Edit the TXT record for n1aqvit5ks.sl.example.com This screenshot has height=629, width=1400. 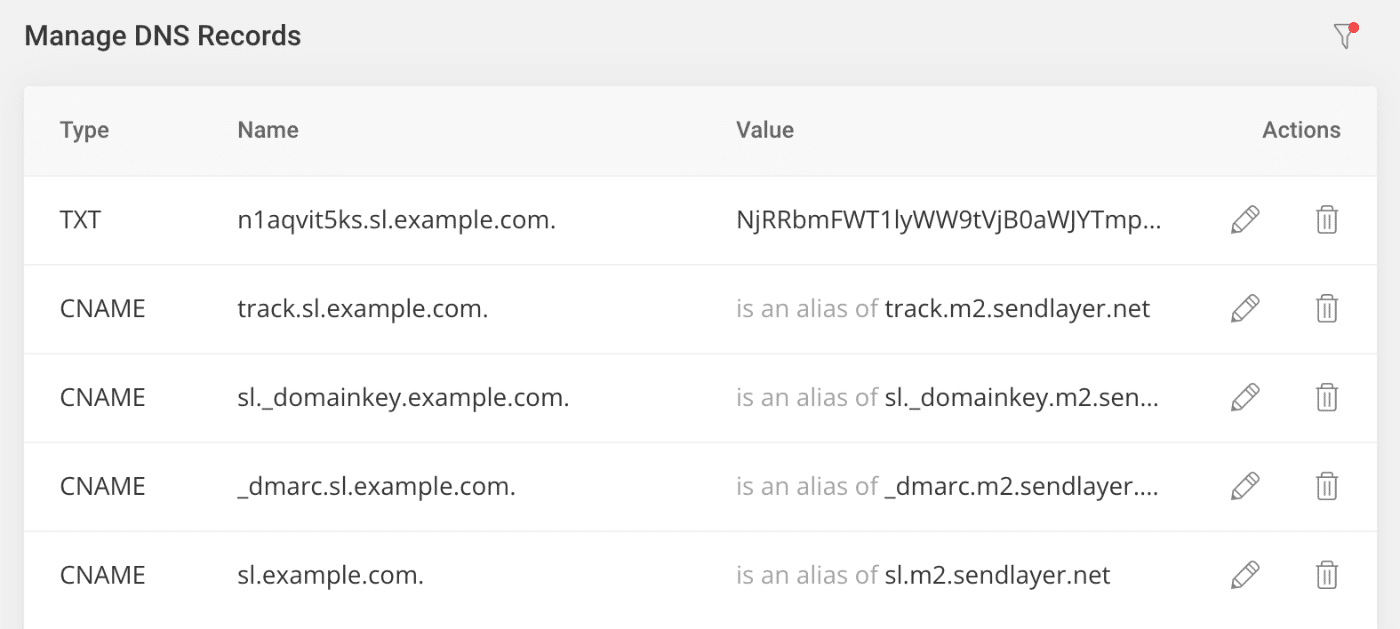(x=1243, y=219)
